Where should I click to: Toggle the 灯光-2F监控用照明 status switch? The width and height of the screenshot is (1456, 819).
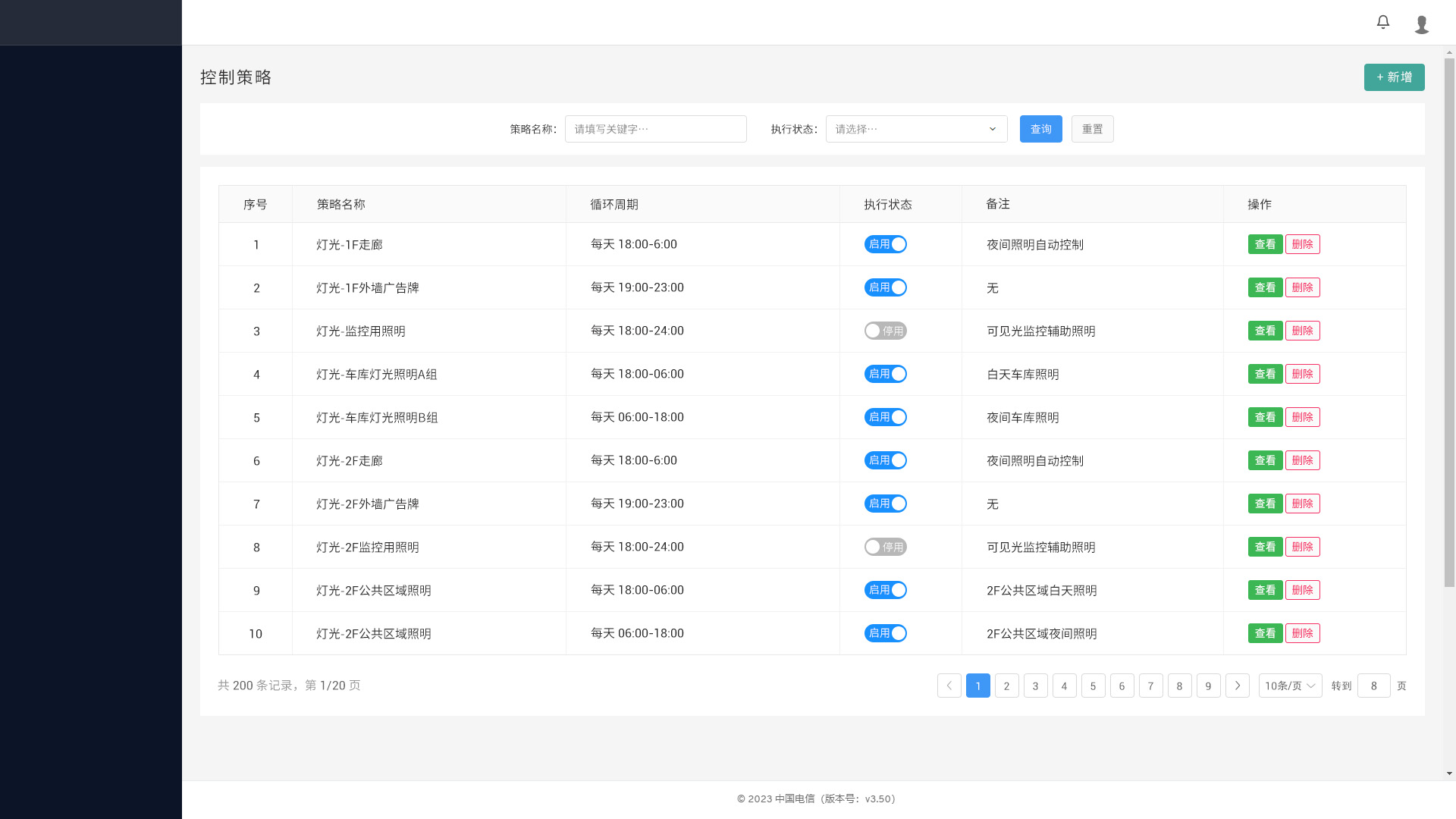(x=885, y=547)
